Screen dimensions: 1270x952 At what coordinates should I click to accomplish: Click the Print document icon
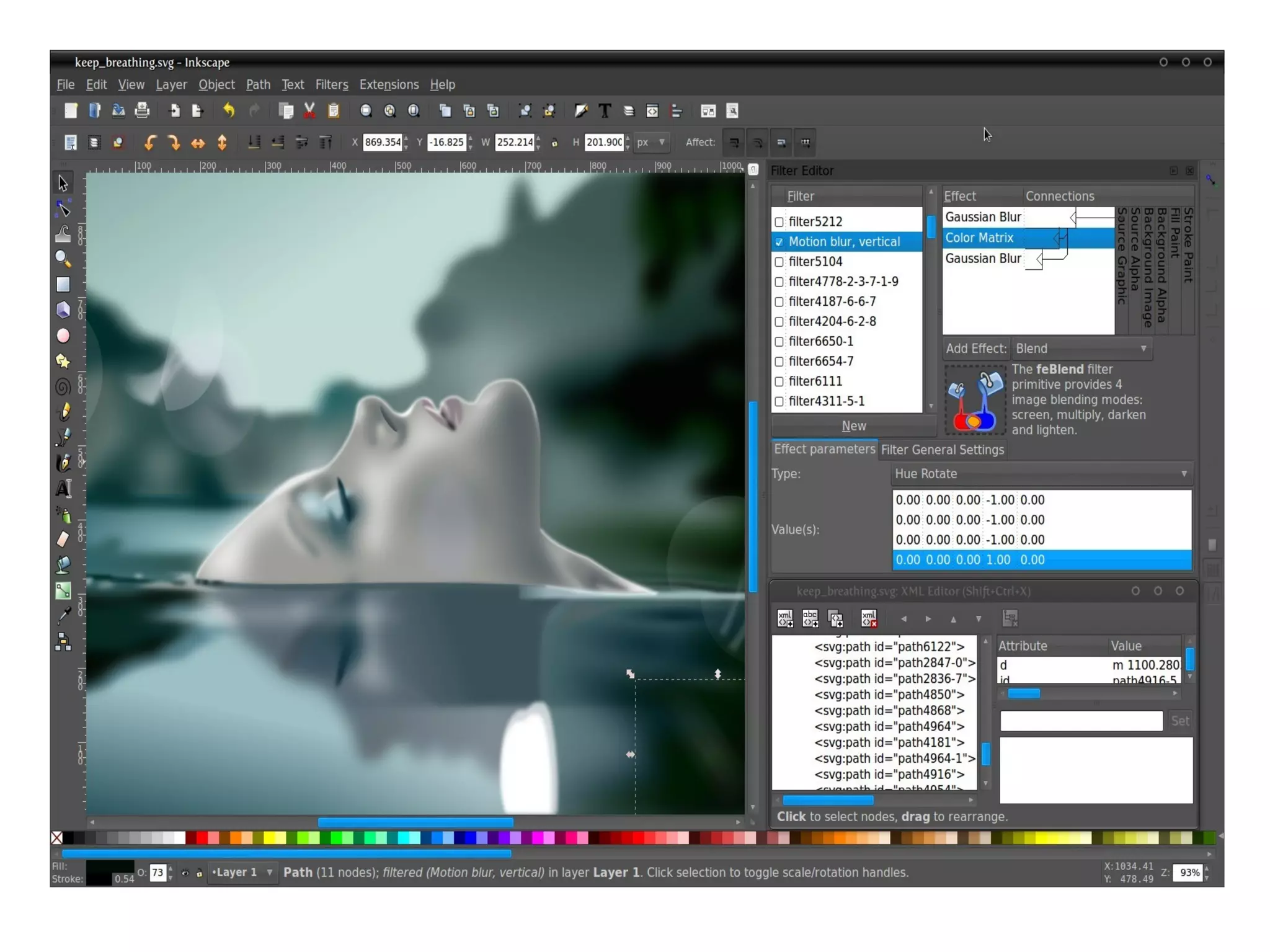click(x=142, y=111)
